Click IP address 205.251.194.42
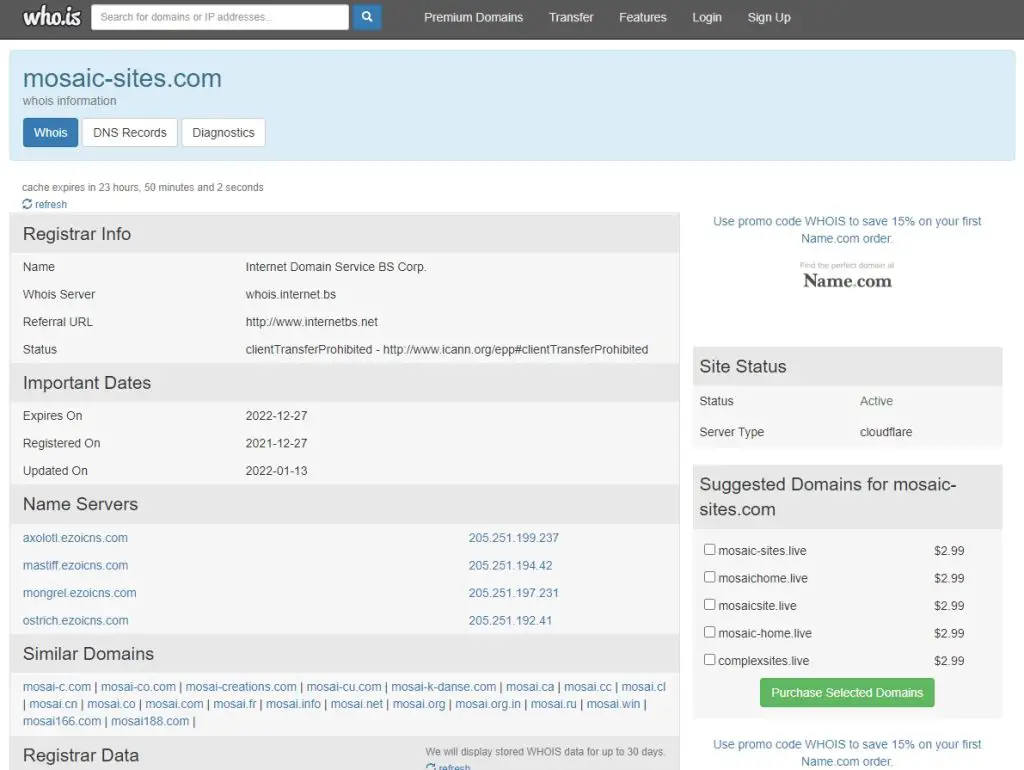This screenshot has width=1024, height=770. [x=510, y=565]
